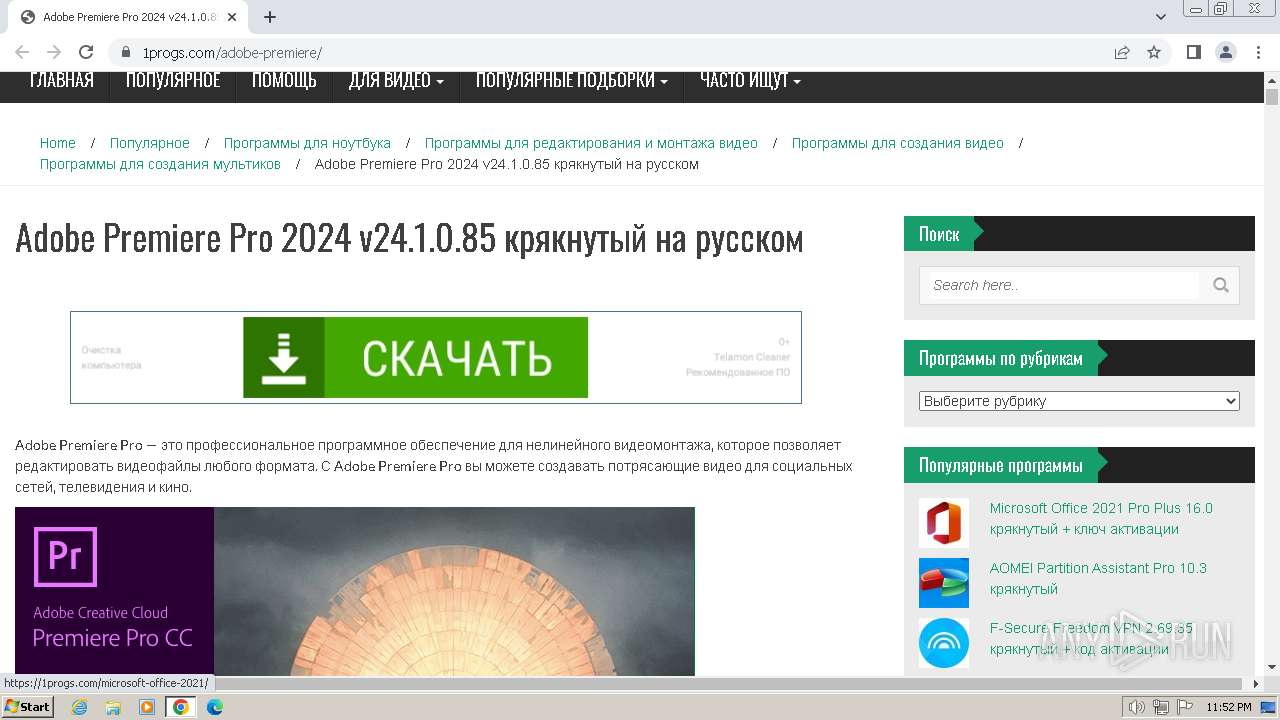The height and width of the screenshot is (720, 1280).
Task: Open Программы для создания видео breadcrumb
Action: point(897,143)
